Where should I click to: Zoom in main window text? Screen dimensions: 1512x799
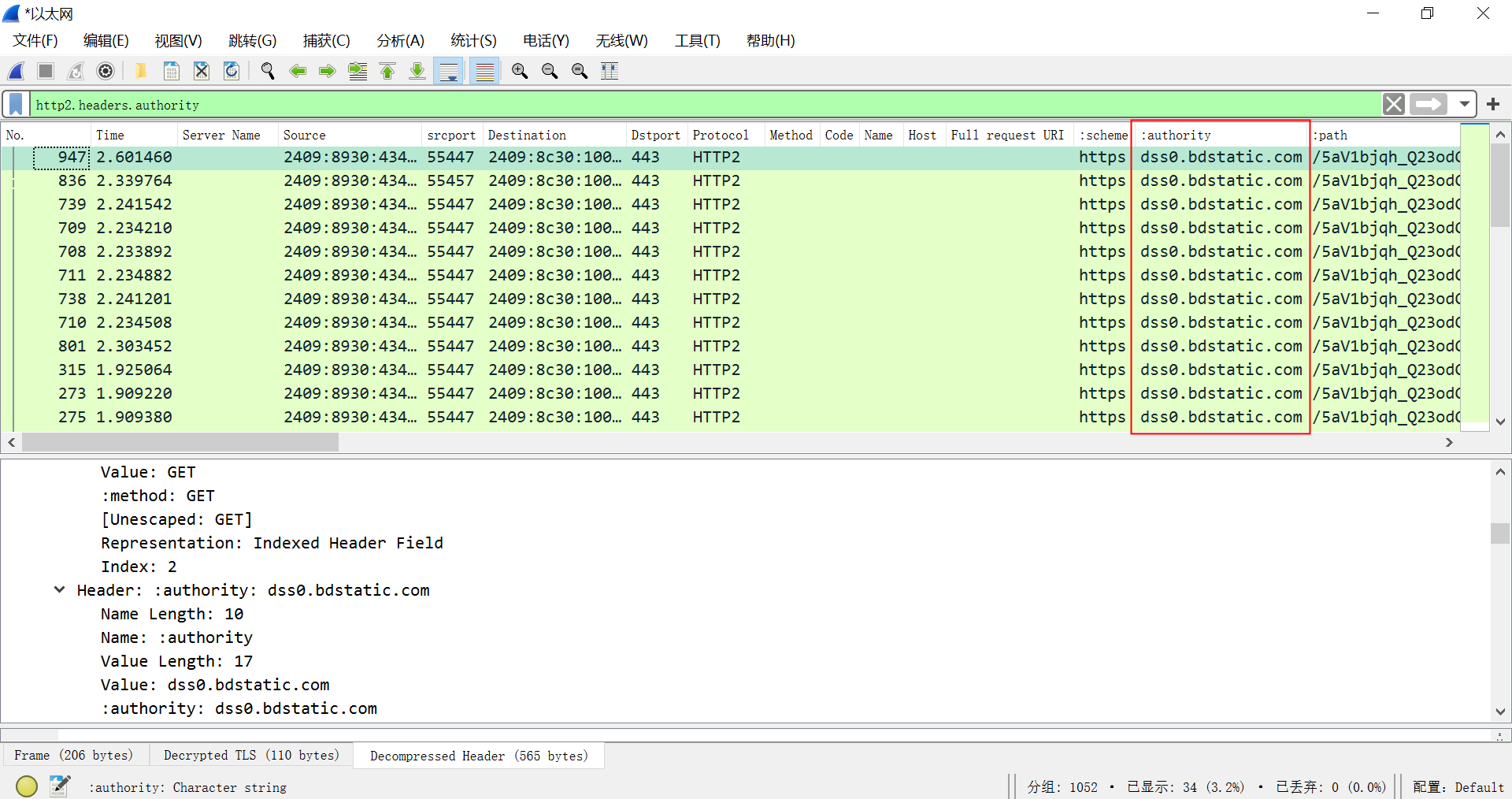pyautogui.click(x=520, y=72)
